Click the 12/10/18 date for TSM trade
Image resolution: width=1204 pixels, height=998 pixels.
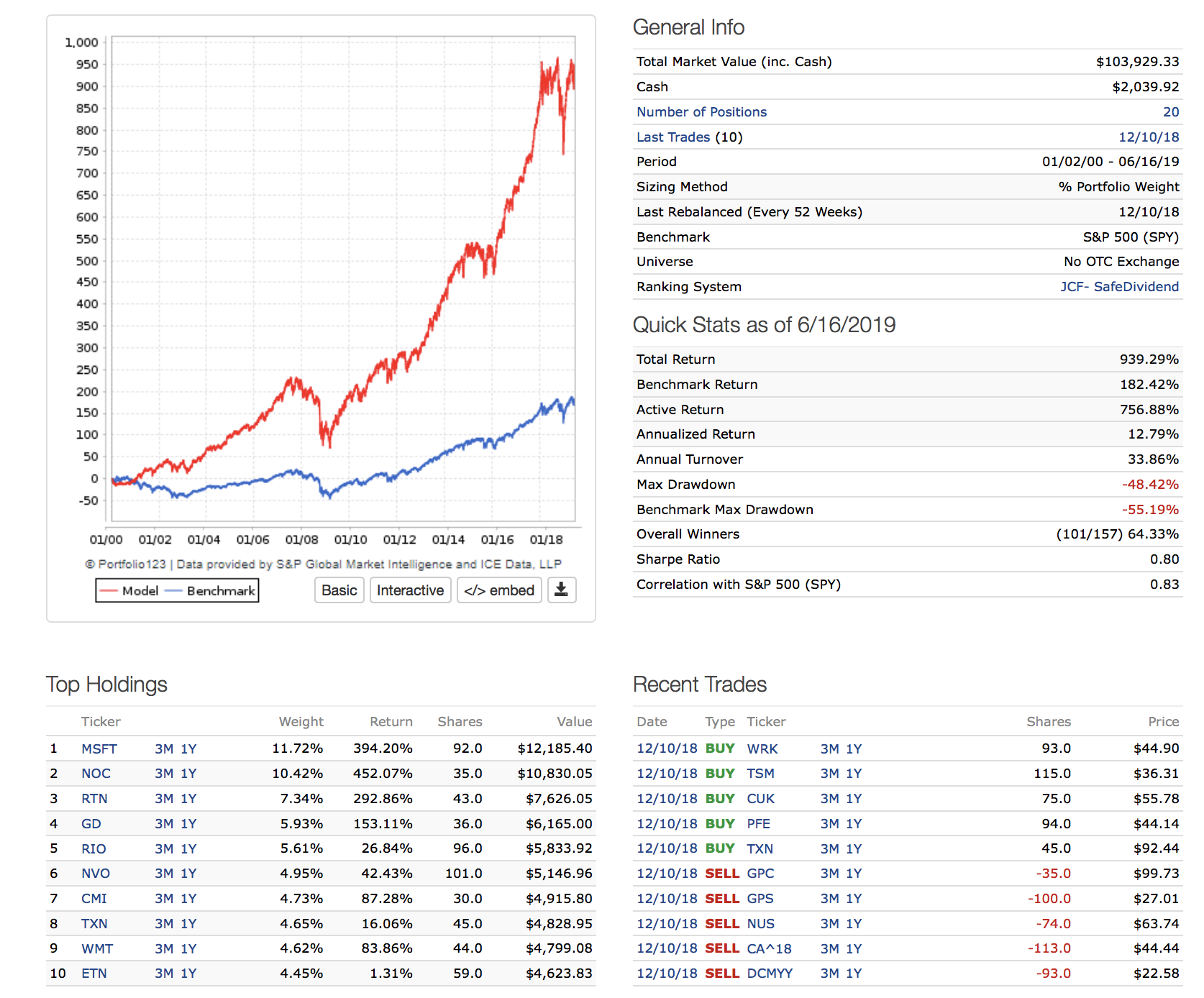(x=666, y=774)
